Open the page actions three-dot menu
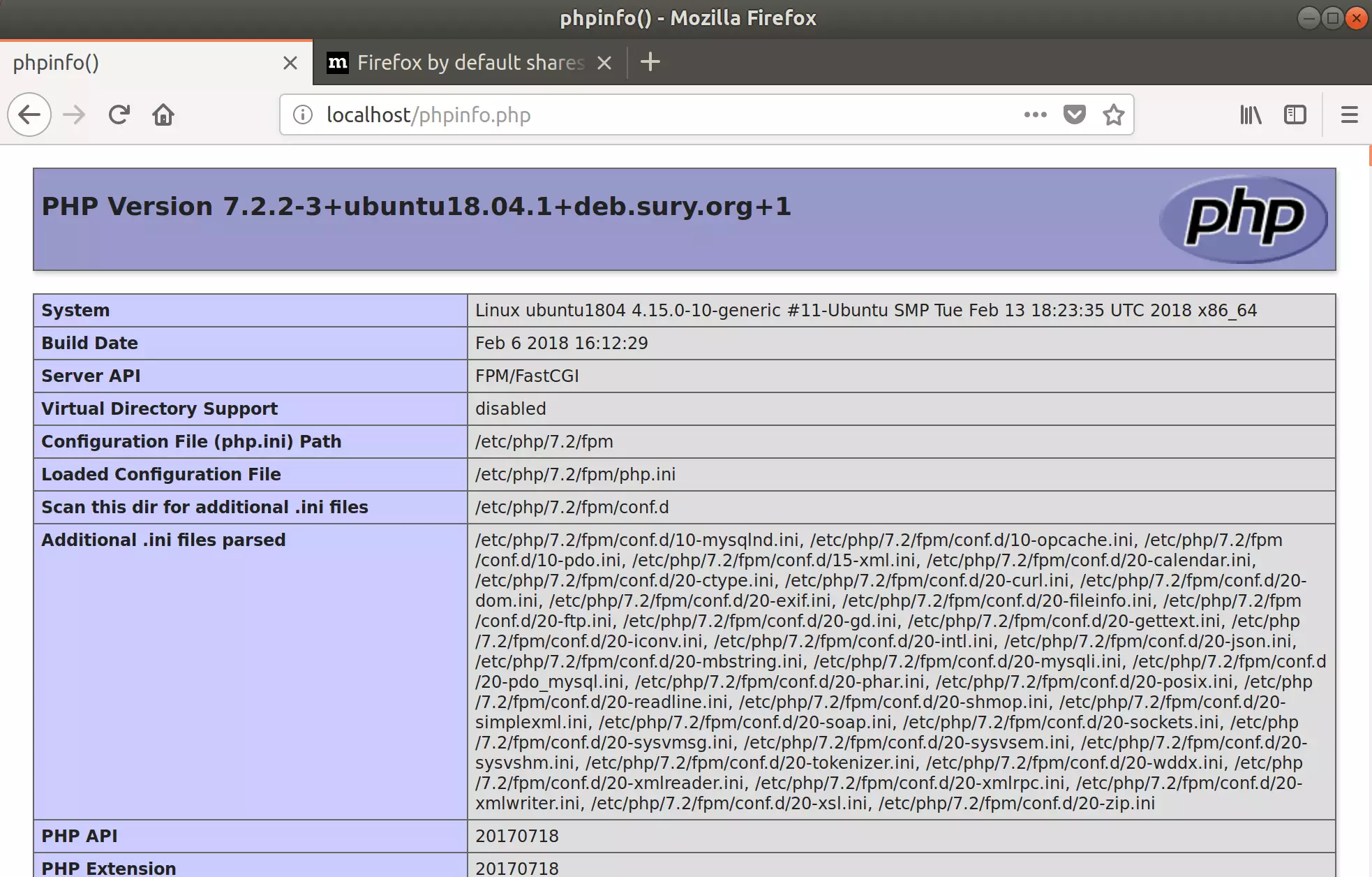This screenshot has width=1372, height=877. (1035, 115)
